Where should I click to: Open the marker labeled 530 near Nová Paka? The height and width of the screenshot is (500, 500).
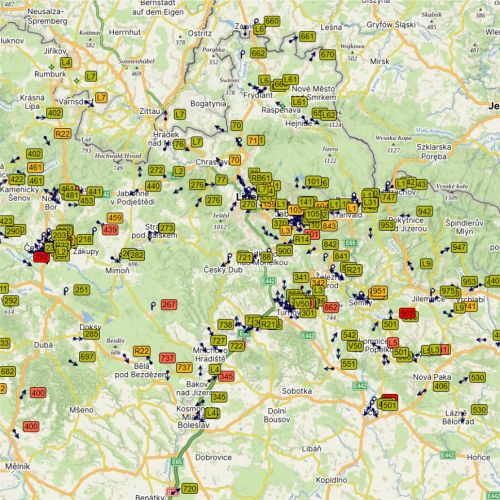click(477, 377)
